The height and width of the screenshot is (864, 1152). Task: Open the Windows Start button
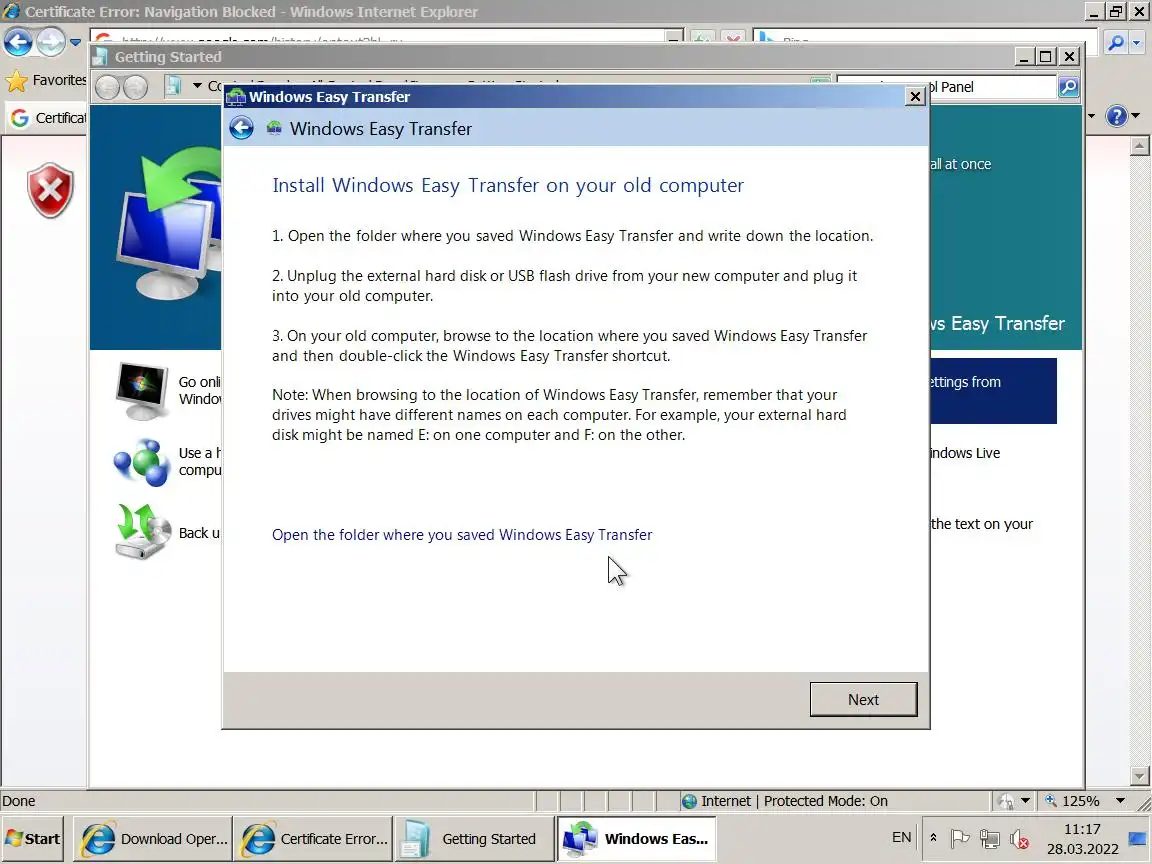tap(33, 839)
